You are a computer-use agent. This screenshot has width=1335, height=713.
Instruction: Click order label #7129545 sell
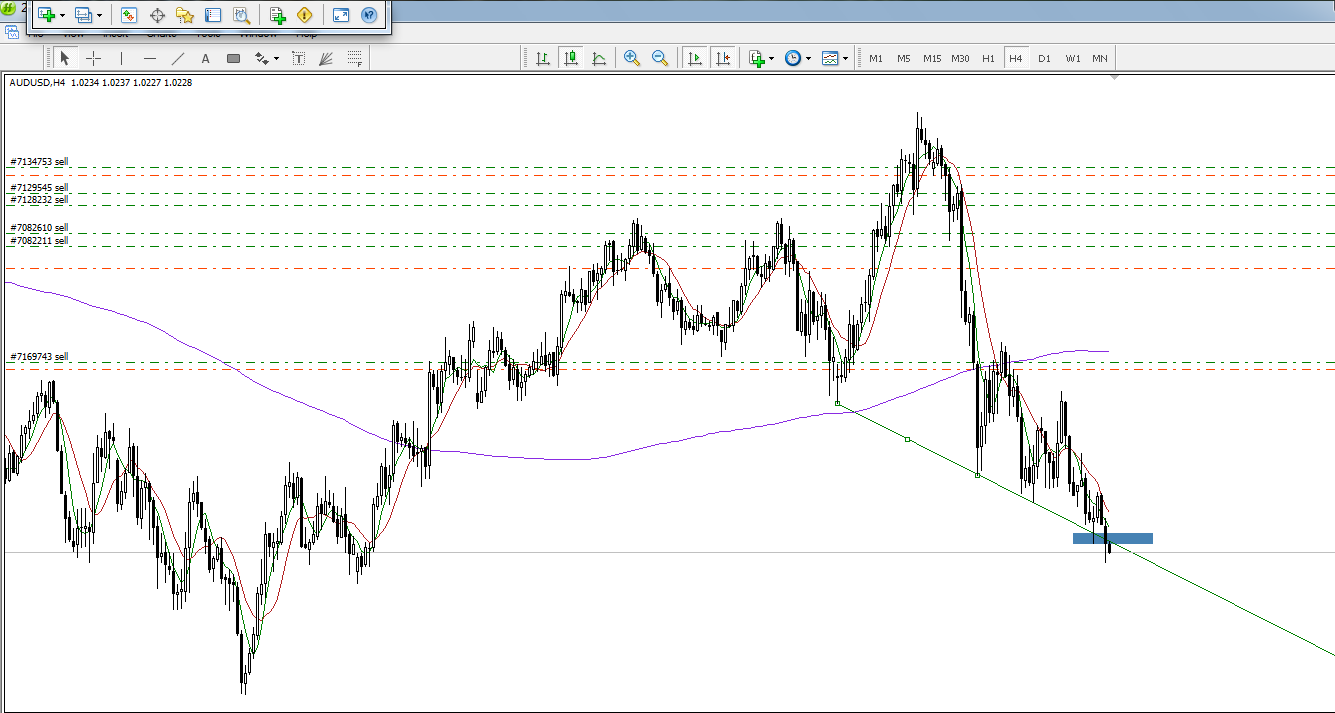click(39, 187)
